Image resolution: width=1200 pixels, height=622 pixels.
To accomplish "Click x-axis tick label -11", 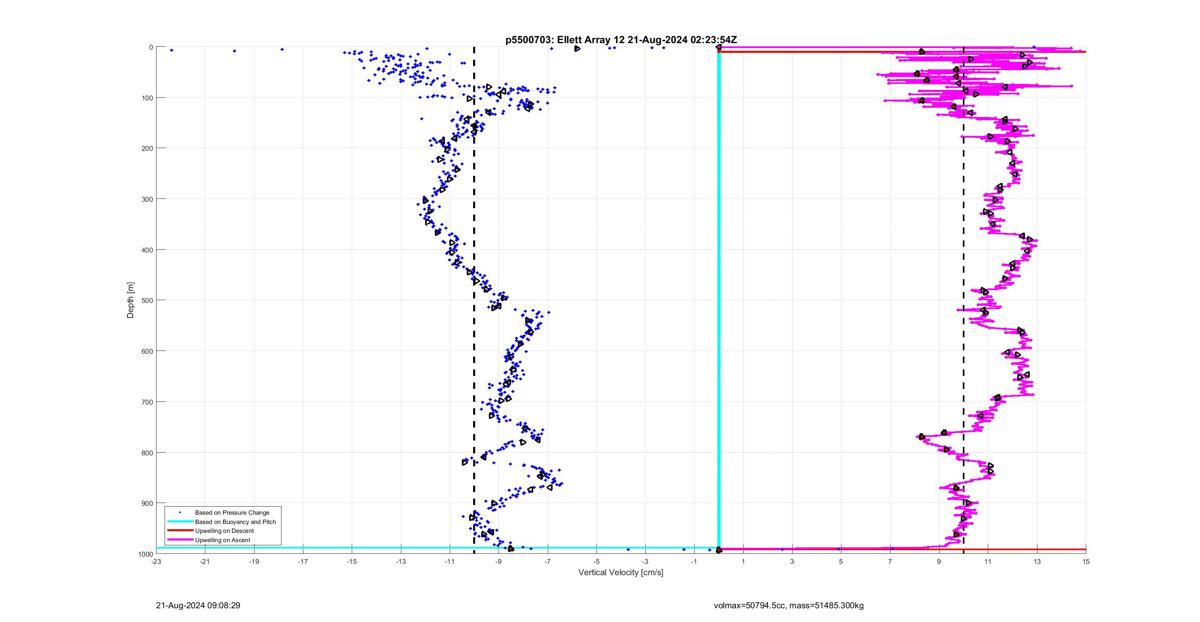I will (450, 561).
